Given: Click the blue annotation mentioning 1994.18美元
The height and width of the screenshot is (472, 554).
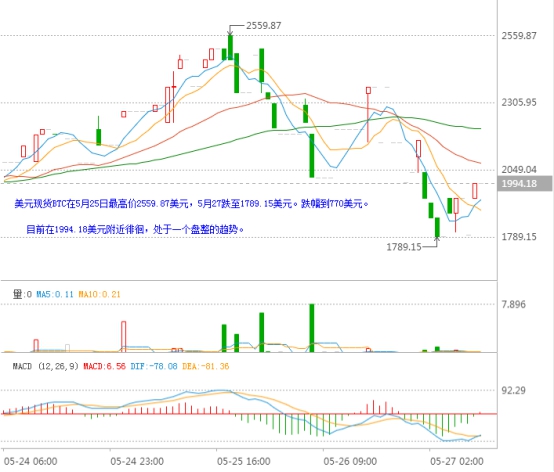Looking at the screenshot, I should 135,230.
